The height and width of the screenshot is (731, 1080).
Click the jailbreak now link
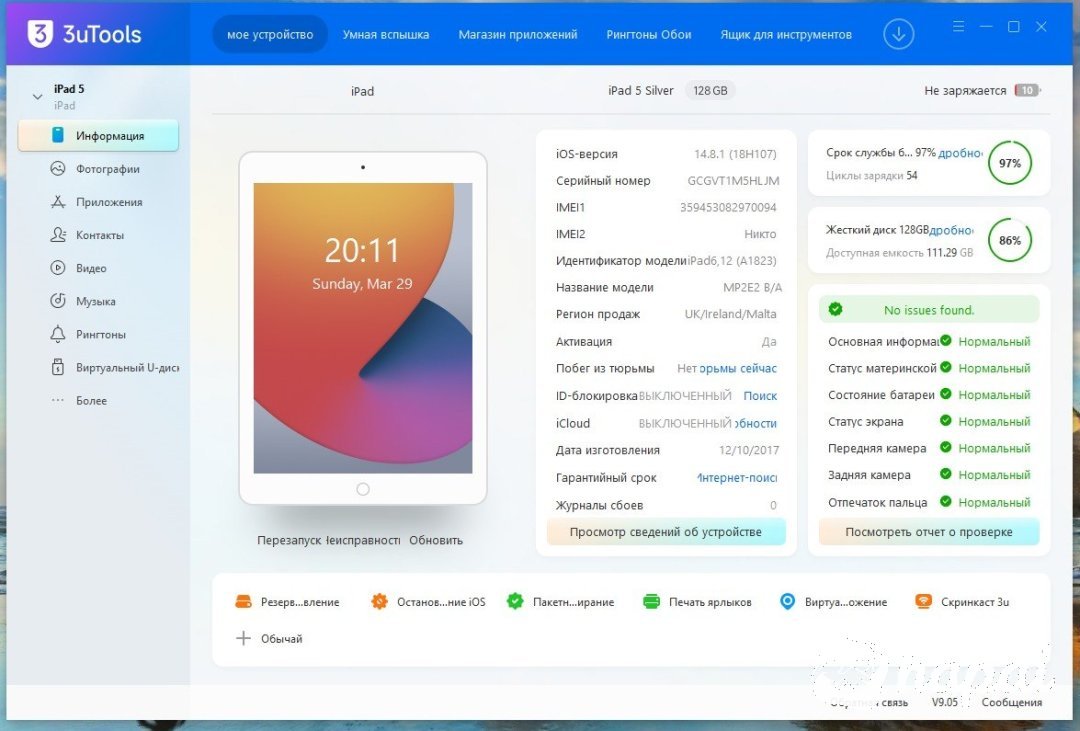[x=738, y=369]
